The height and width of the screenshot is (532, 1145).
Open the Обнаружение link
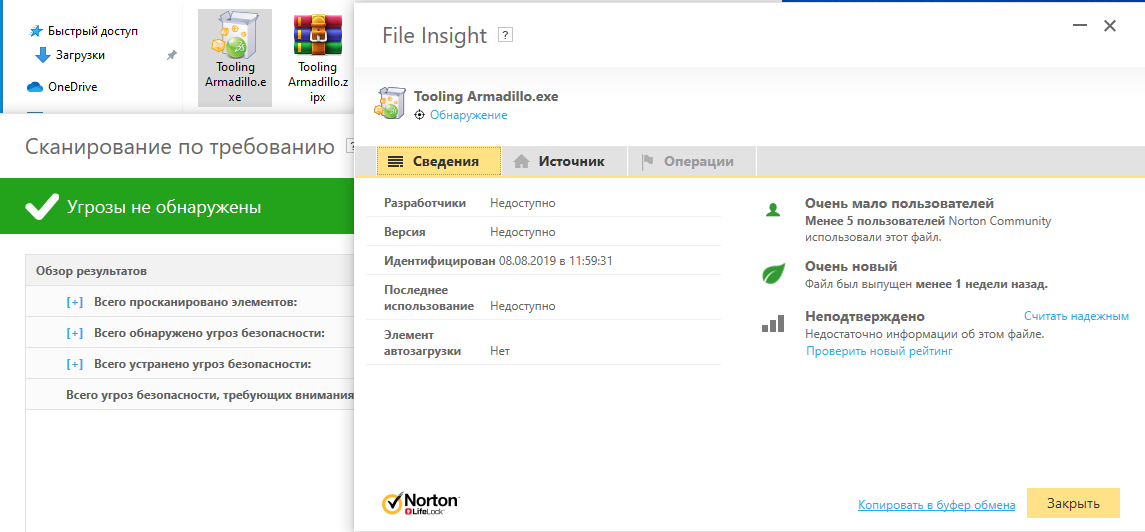pyautogui.click(x=469, y=115)
